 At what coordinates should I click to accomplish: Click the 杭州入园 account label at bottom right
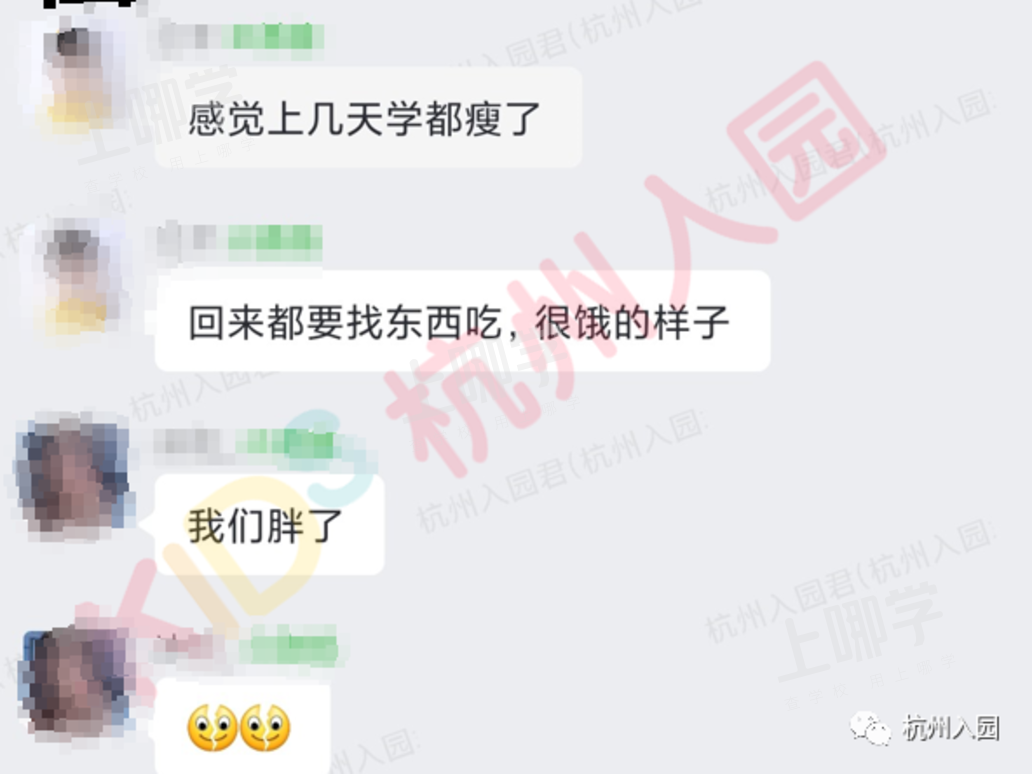(951, 729)
